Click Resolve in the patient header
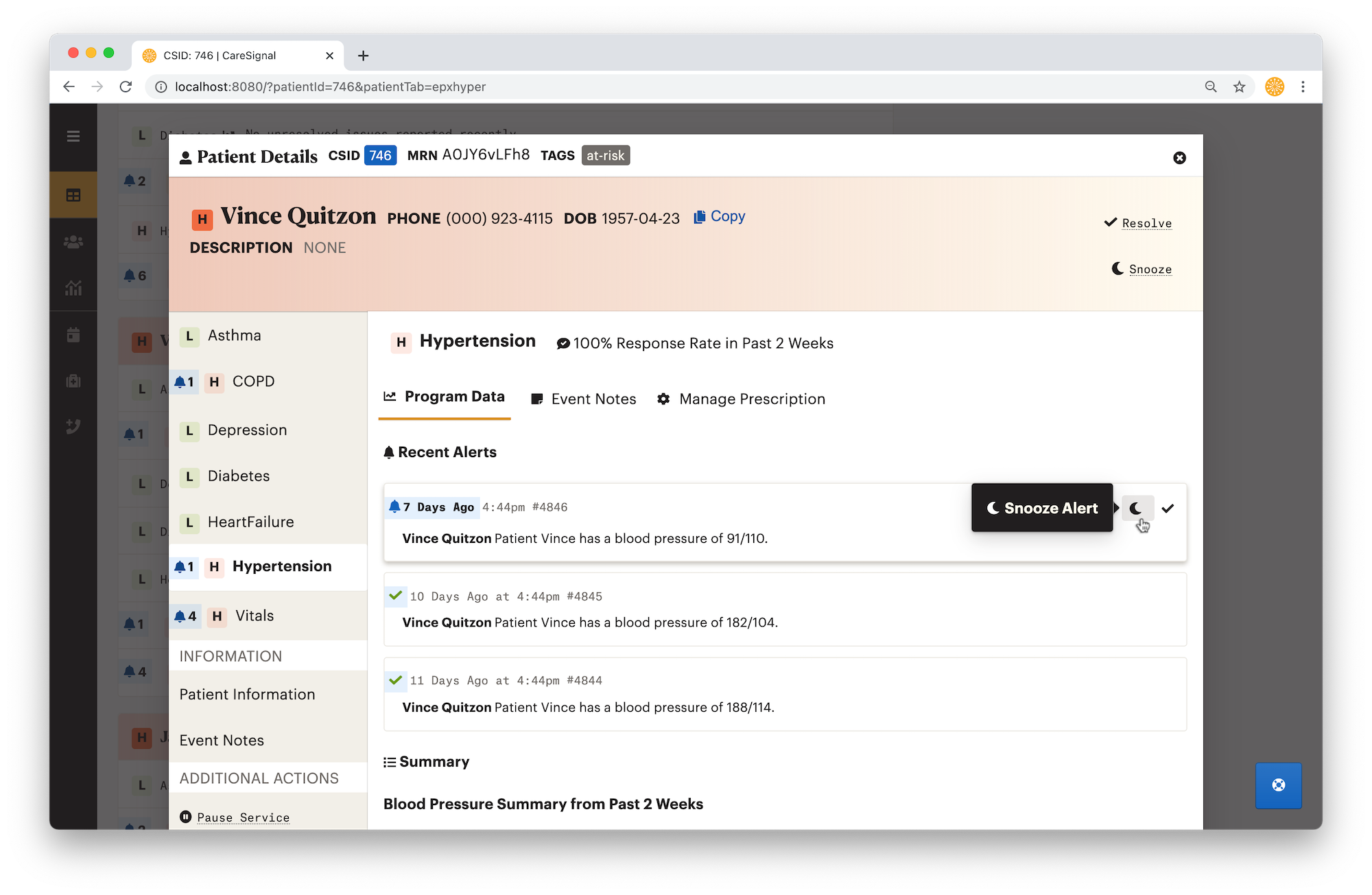The width and height of the screenshot is (1372, 895). point(1138,223)
